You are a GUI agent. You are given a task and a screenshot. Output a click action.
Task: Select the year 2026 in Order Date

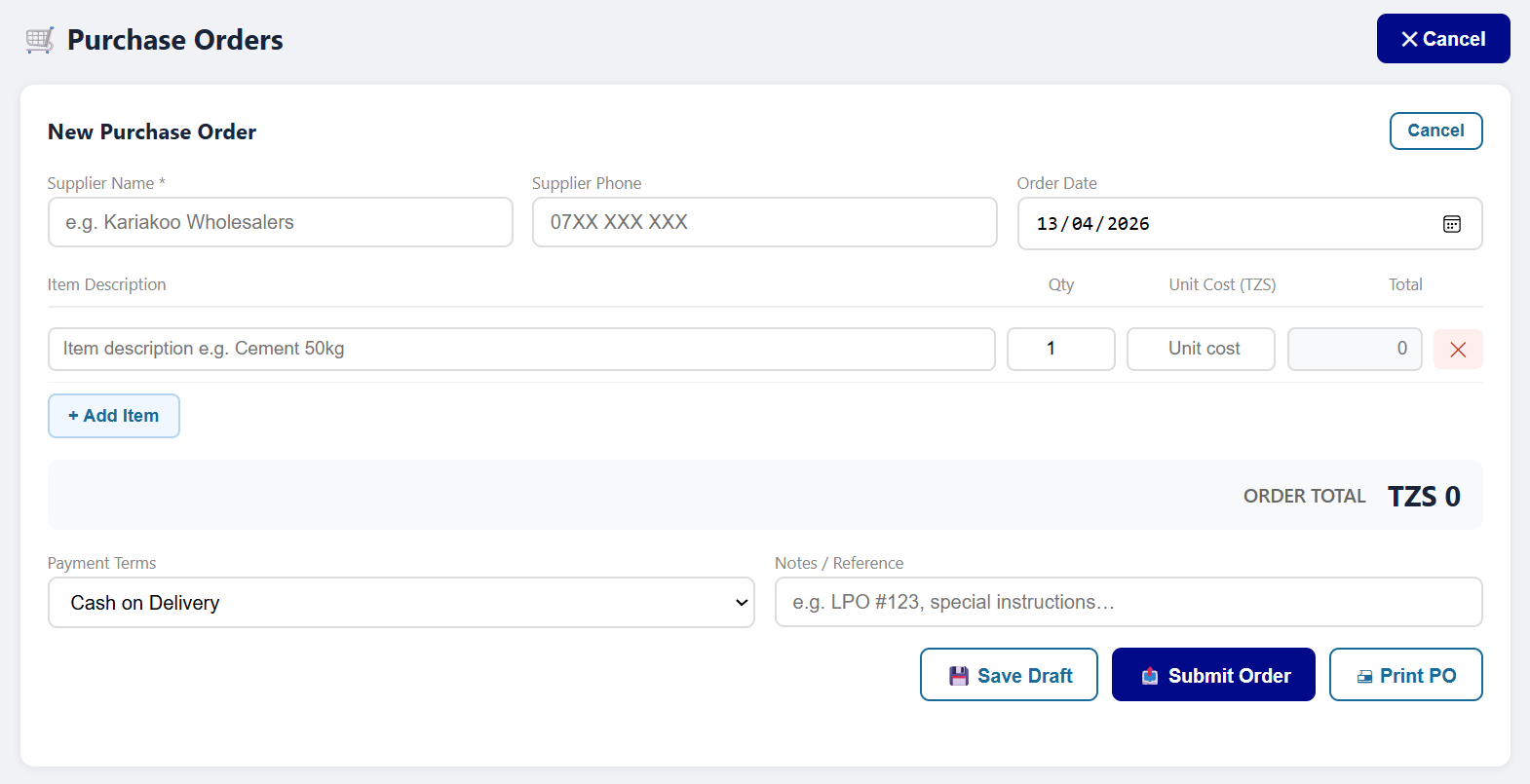pyautogui.click(x=1128, y=224)
